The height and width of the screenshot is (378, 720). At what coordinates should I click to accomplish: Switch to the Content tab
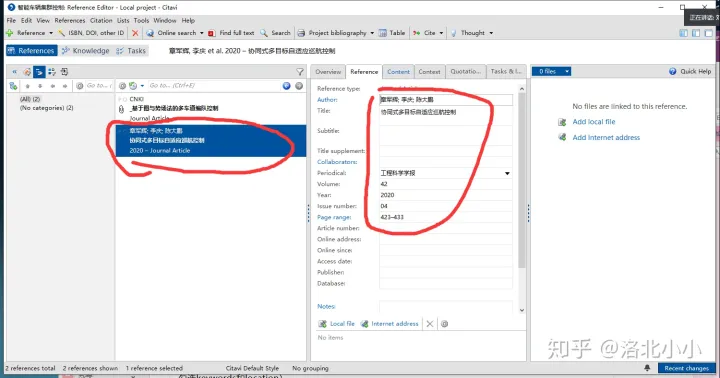[398, 72]
